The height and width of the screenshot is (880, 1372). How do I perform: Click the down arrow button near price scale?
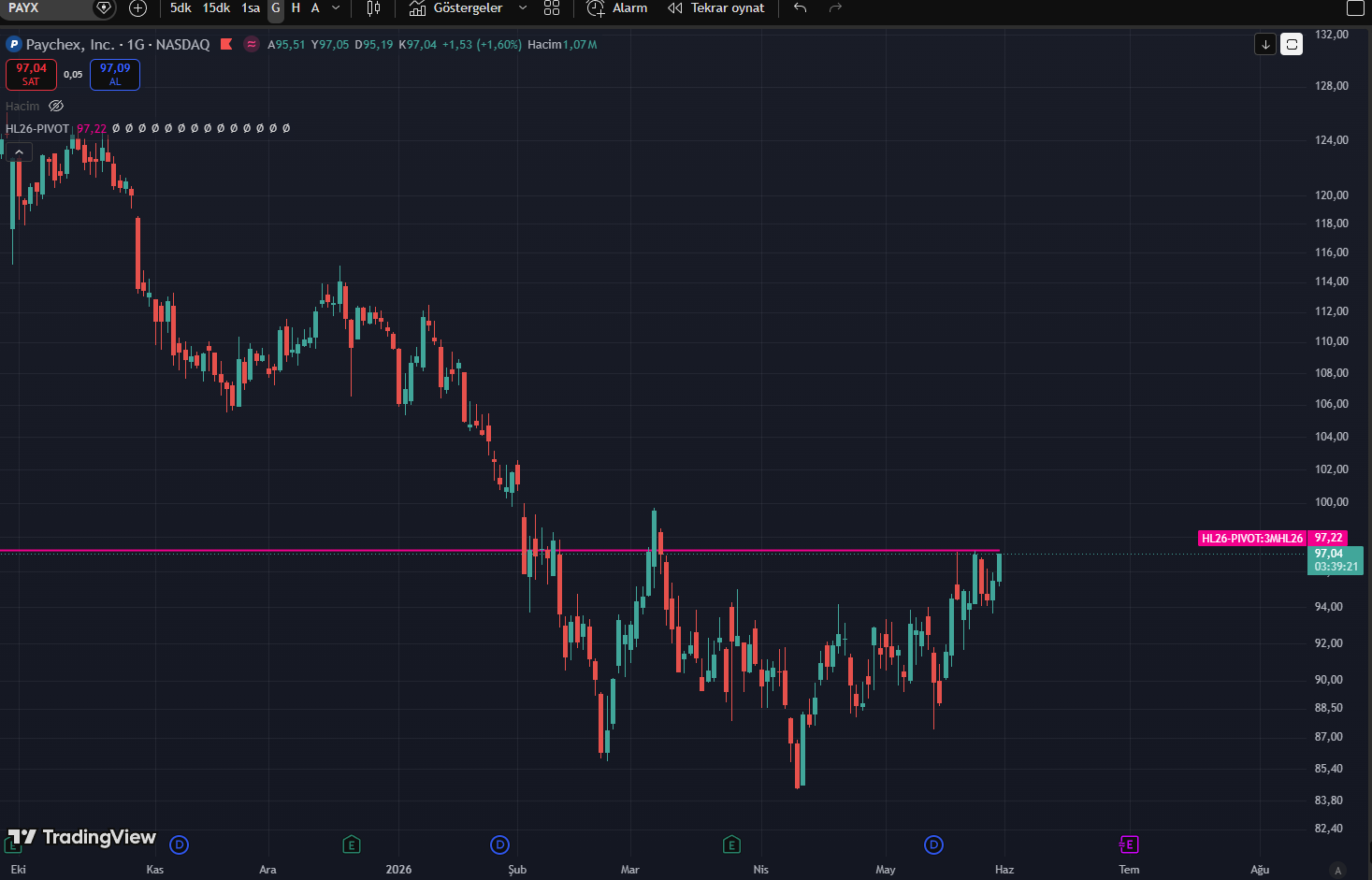coord(1265,44)
